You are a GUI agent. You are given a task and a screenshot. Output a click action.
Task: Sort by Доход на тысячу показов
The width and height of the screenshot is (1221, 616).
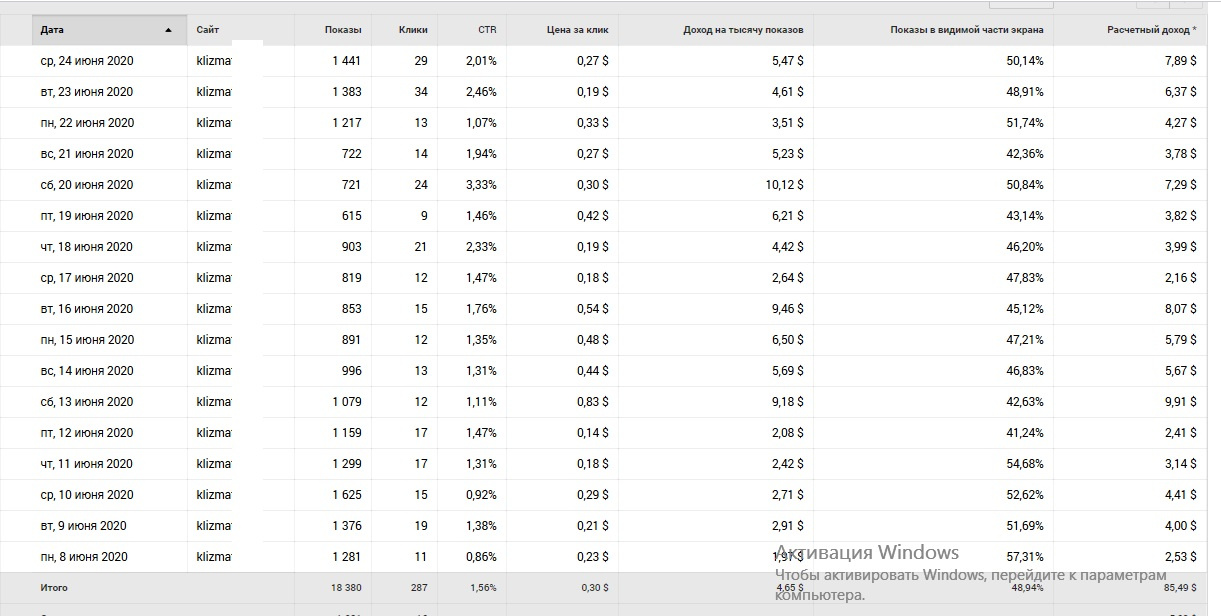(x=743, y=30)
